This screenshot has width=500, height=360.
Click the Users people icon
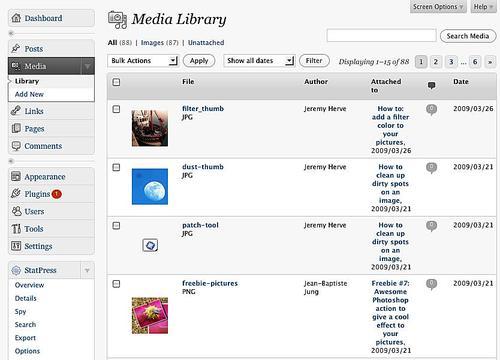[16, 211]
